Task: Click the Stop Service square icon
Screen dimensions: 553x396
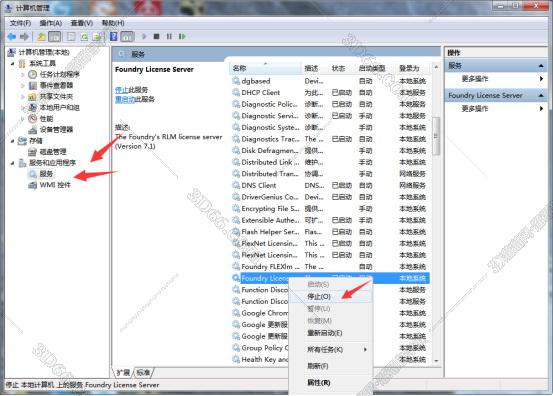Action: (x=156, y=36)
